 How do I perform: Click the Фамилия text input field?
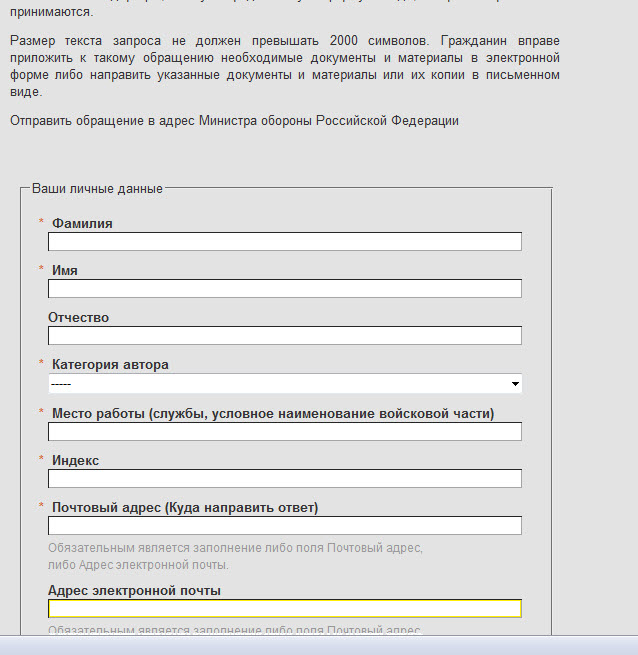click(x=284, y=242)
